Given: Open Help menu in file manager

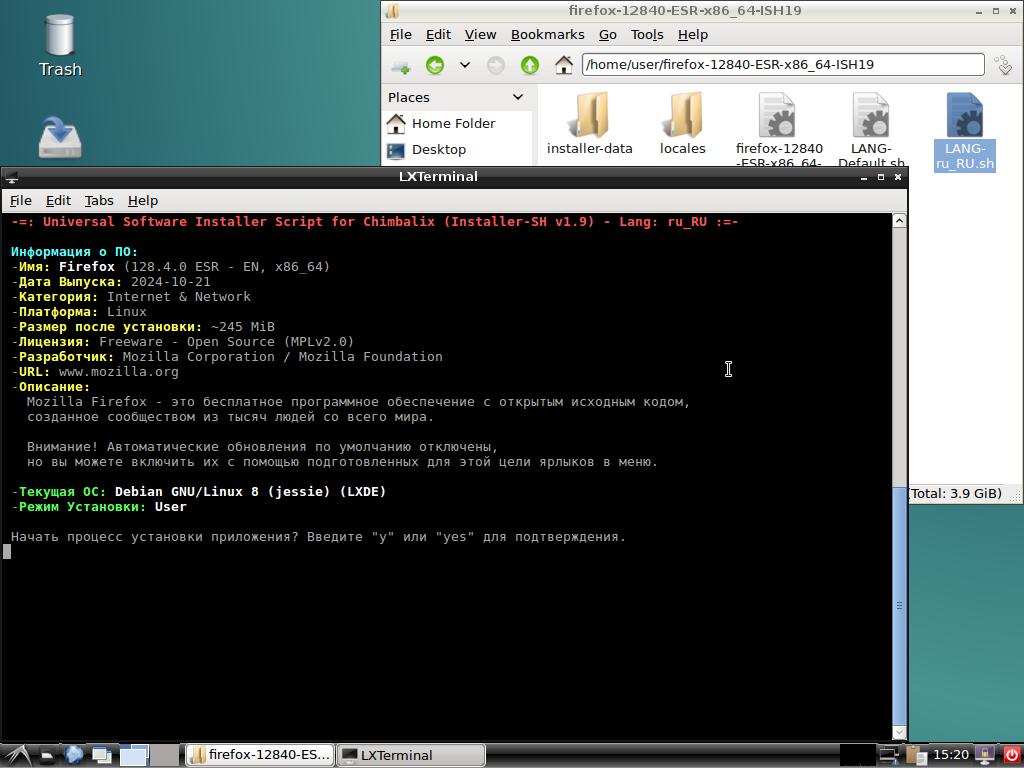Looking at the screenshot, I should (x=692, y=35).
